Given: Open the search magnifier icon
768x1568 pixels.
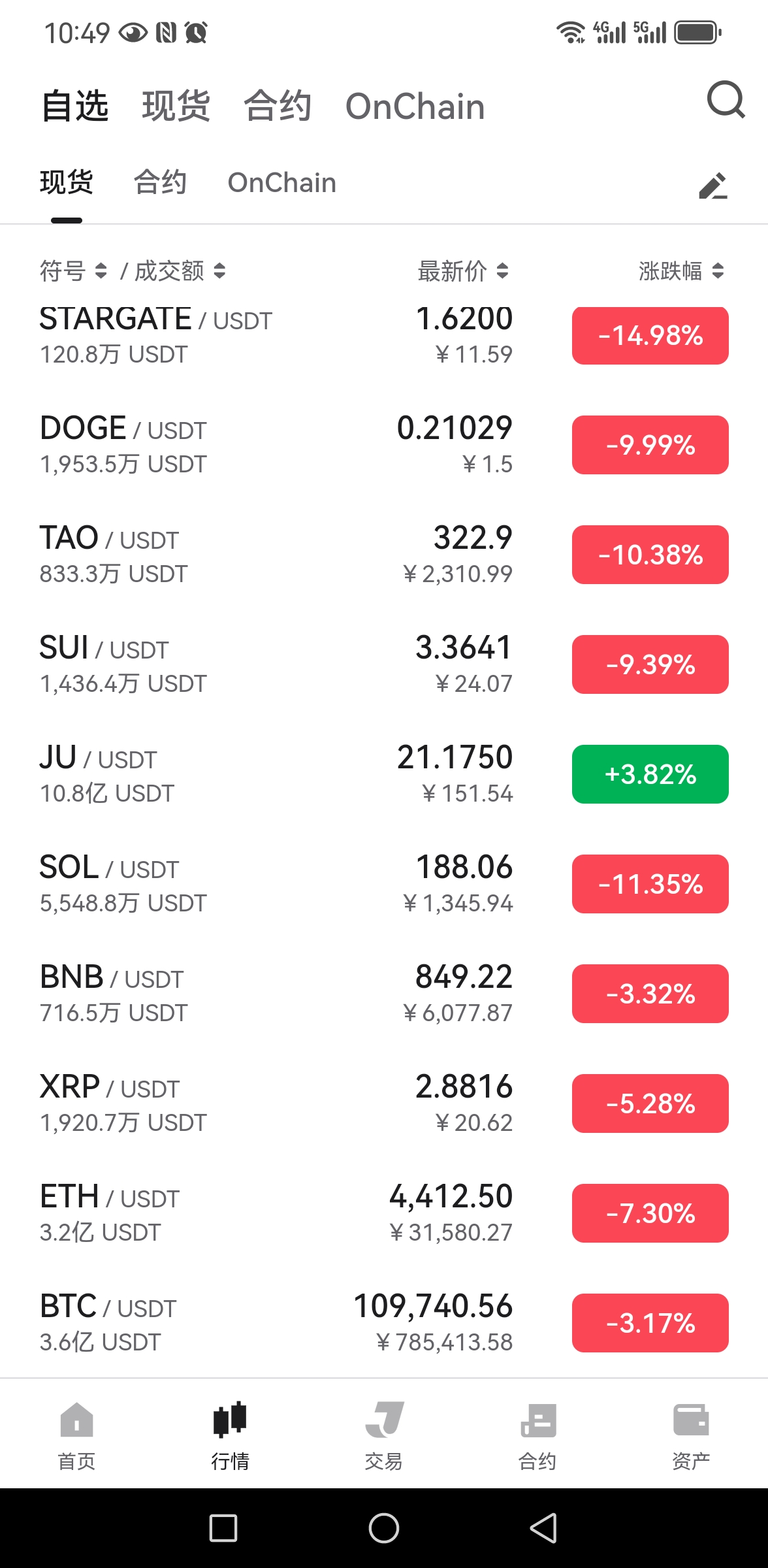Looking at the screenshot, I should pos(726,100).
